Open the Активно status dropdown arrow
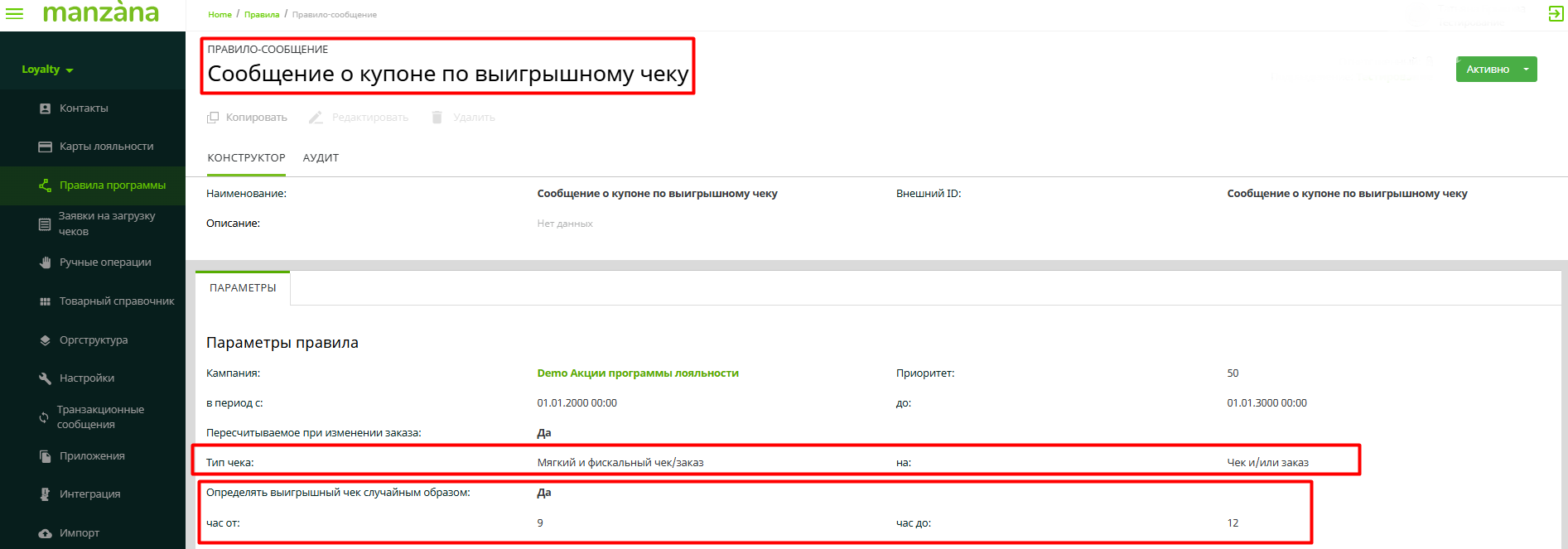The image size is (1568, 549). tap(1526, 70)
